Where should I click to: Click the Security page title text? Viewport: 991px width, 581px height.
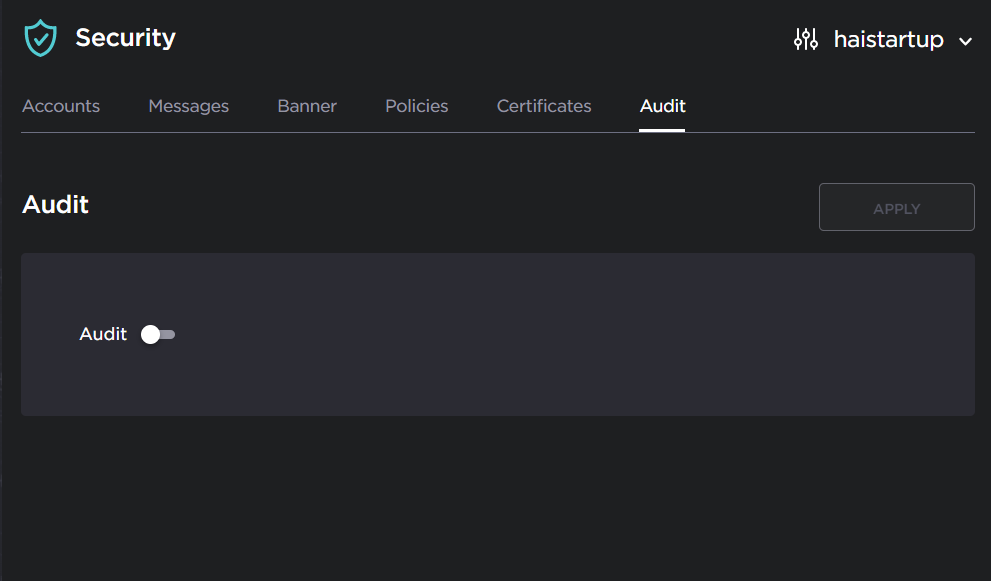(x=125, y=38)
